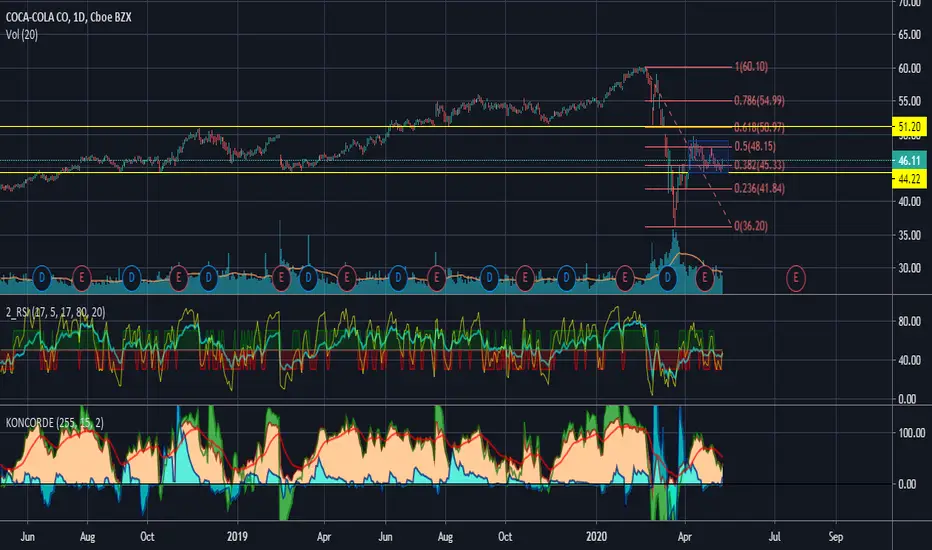Click the 2_RSI (17, 5, 17, 80, 20) indicator label
The width and height of the screenshot is (932, 550).
click(55, 312)
